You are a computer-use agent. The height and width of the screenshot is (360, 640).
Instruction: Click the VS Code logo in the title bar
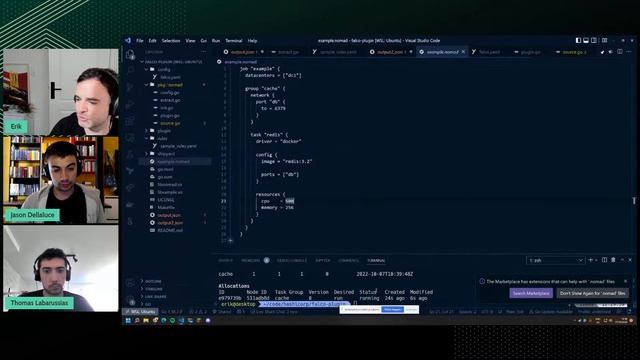point(128,40)
